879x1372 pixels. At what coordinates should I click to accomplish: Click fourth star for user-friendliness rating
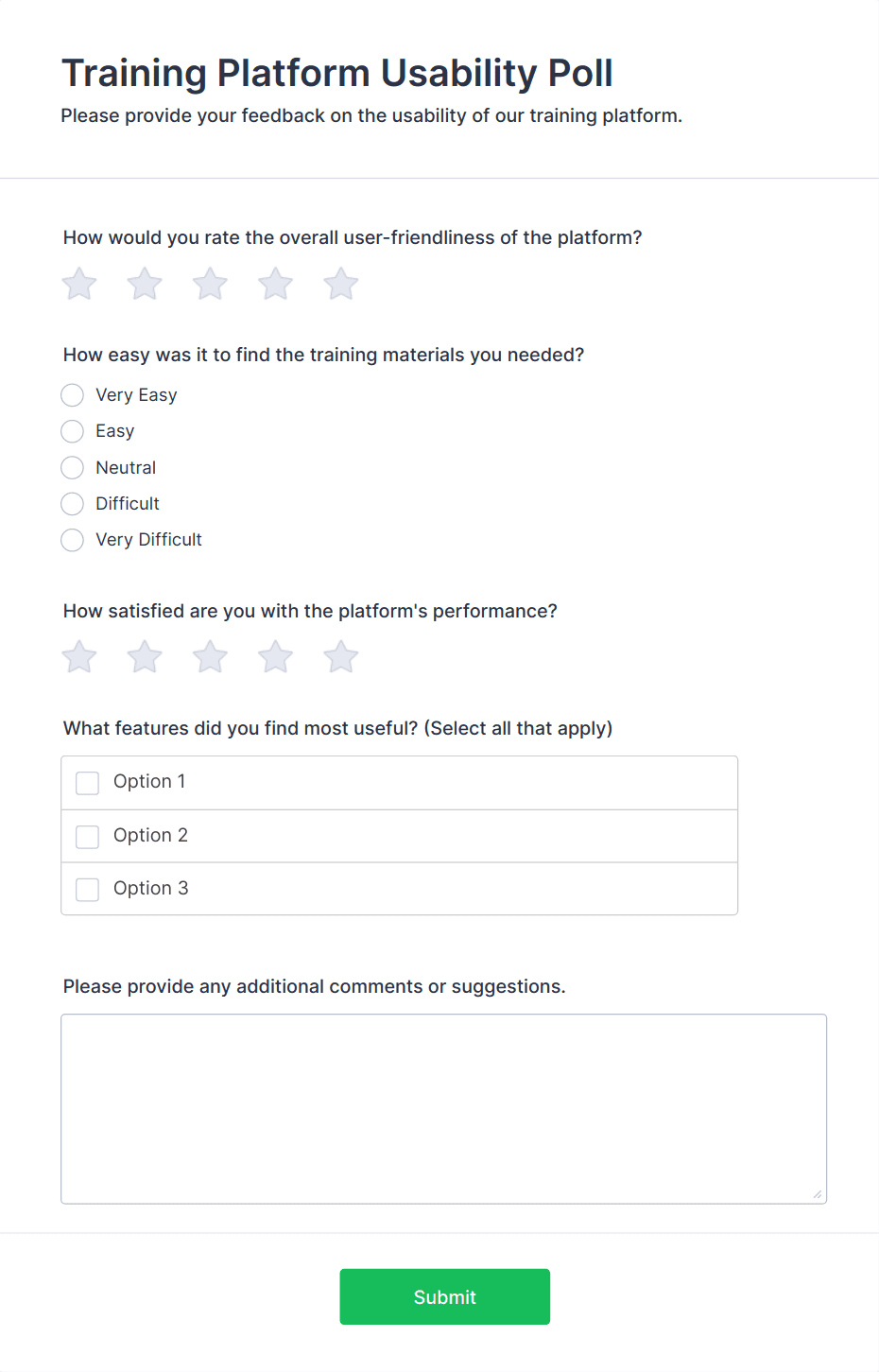tap(276, 284)
